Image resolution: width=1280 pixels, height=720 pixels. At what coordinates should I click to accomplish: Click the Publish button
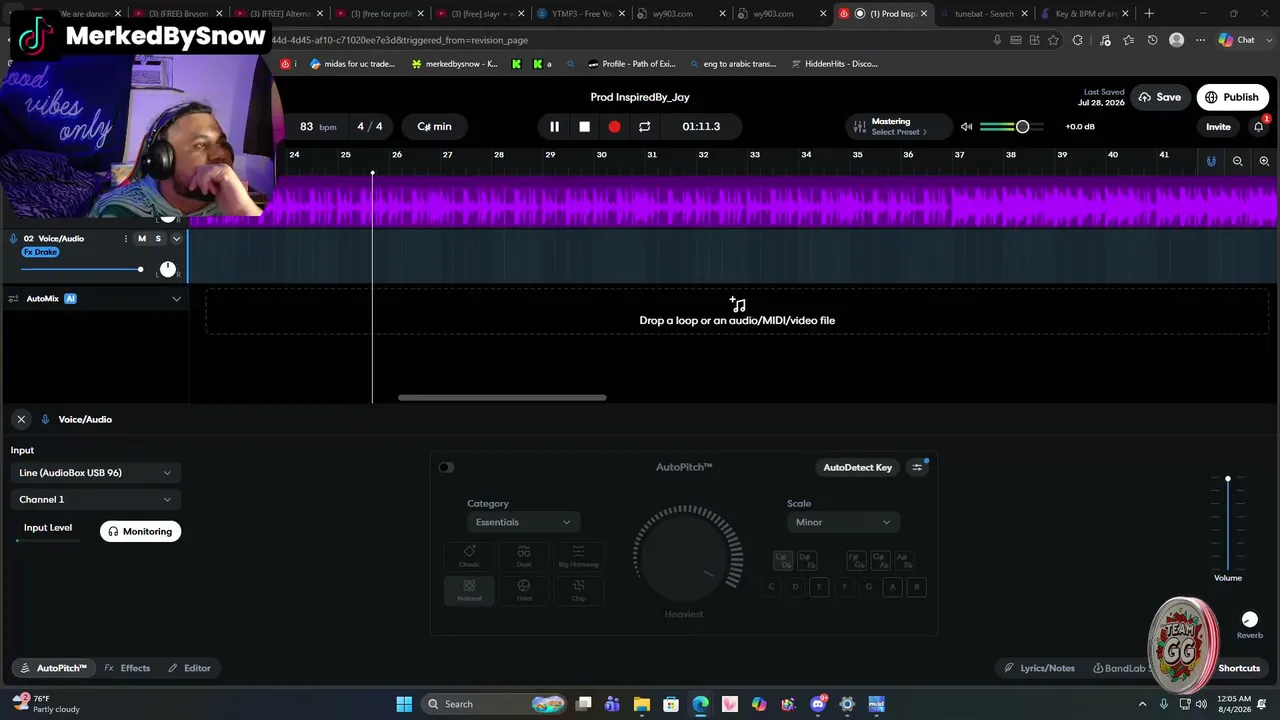pyautogui.click(x=1232, y=97)
